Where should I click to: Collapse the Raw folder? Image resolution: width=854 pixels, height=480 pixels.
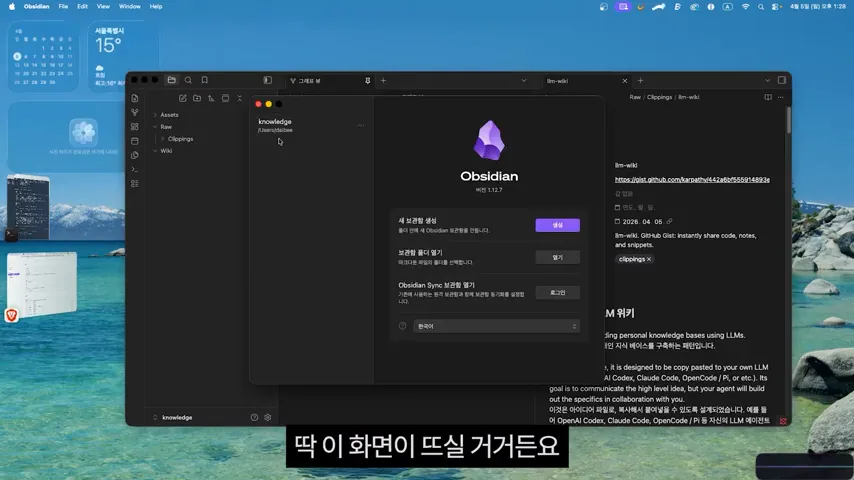pos(166,127)
